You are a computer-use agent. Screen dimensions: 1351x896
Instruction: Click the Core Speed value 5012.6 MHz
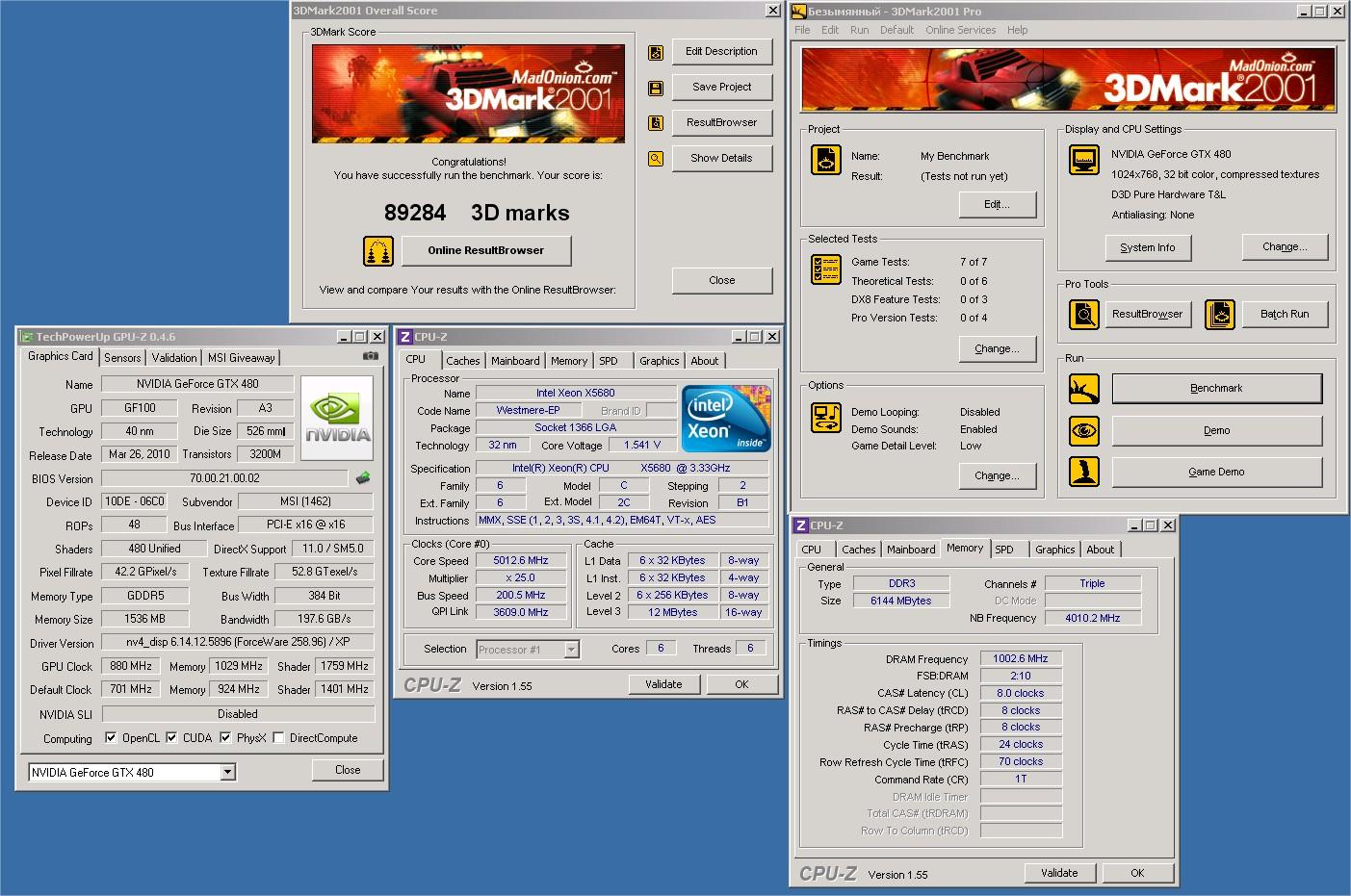[521, 560]
